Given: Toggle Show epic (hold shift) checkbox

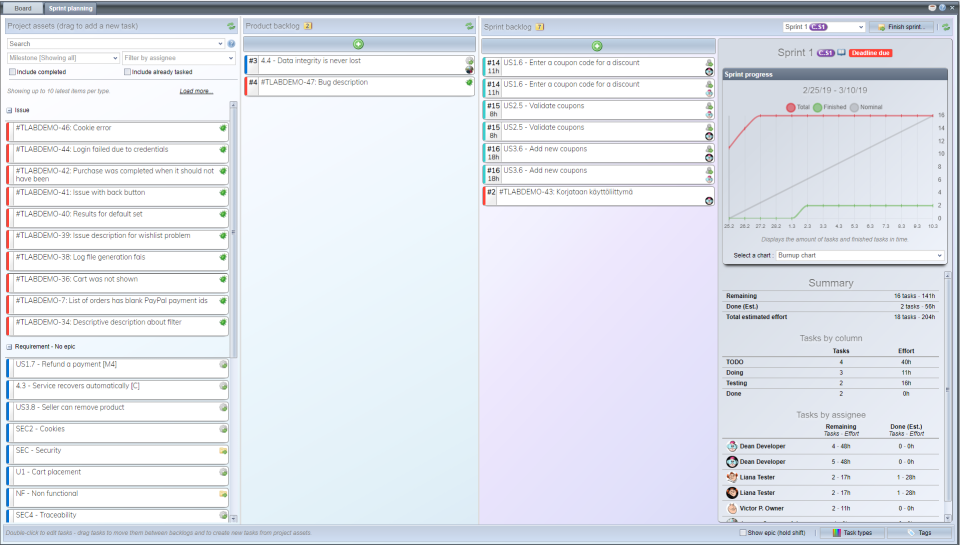Looking at the screenshot, I should coord(743,533).
